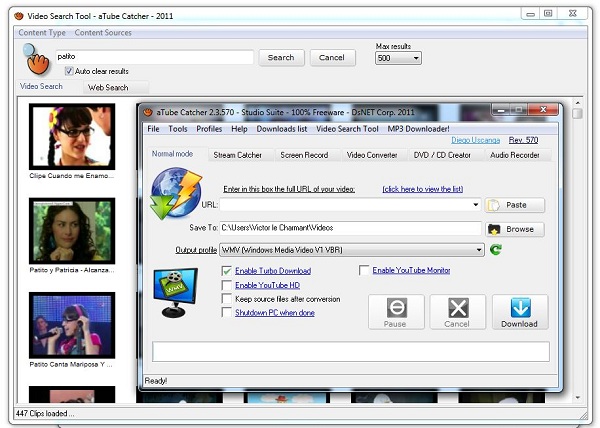Viewport: 600px width, 428px height.
Task: Click the Download button
Action: tap(520, 312)
